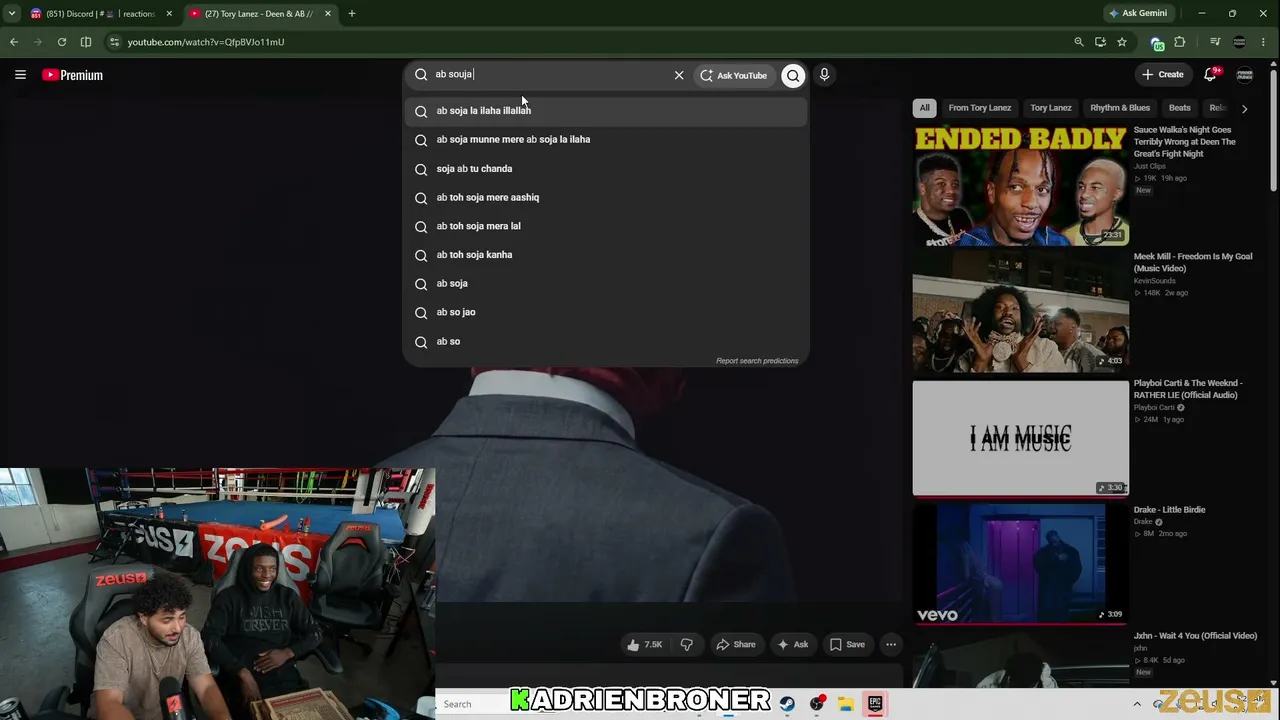Expand the browser tab search dropdown
This screenshot has width=1280, height=720.
[12, 14]
